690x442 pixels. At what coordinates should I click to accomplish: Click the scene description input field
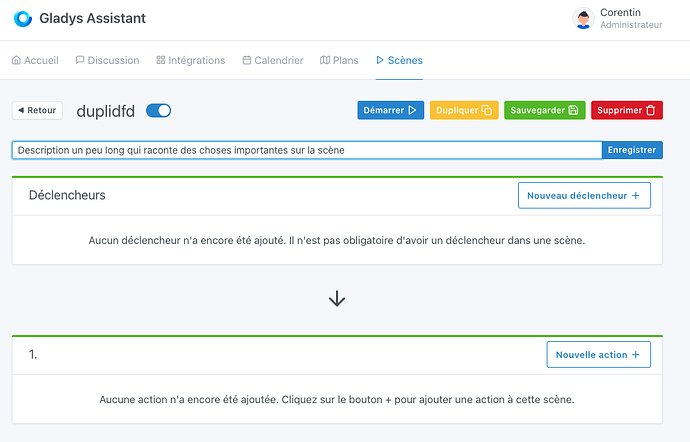pyautogui.click(x=307, y=150)
